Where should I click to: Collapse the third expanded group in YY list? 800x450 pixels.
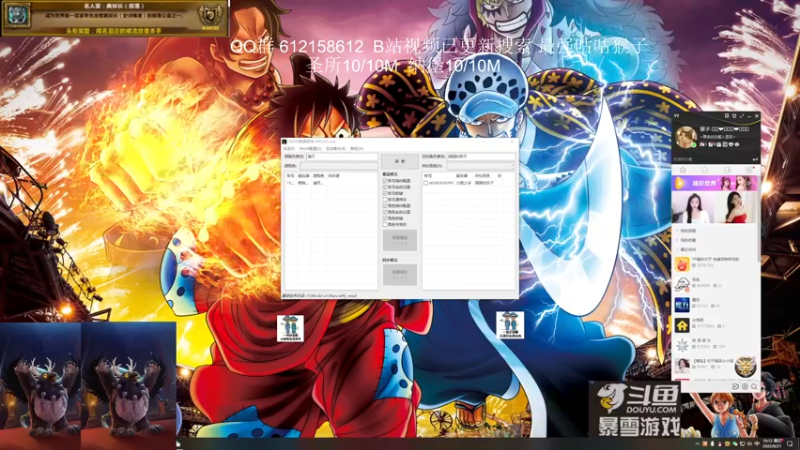click(x=677, y=249)
